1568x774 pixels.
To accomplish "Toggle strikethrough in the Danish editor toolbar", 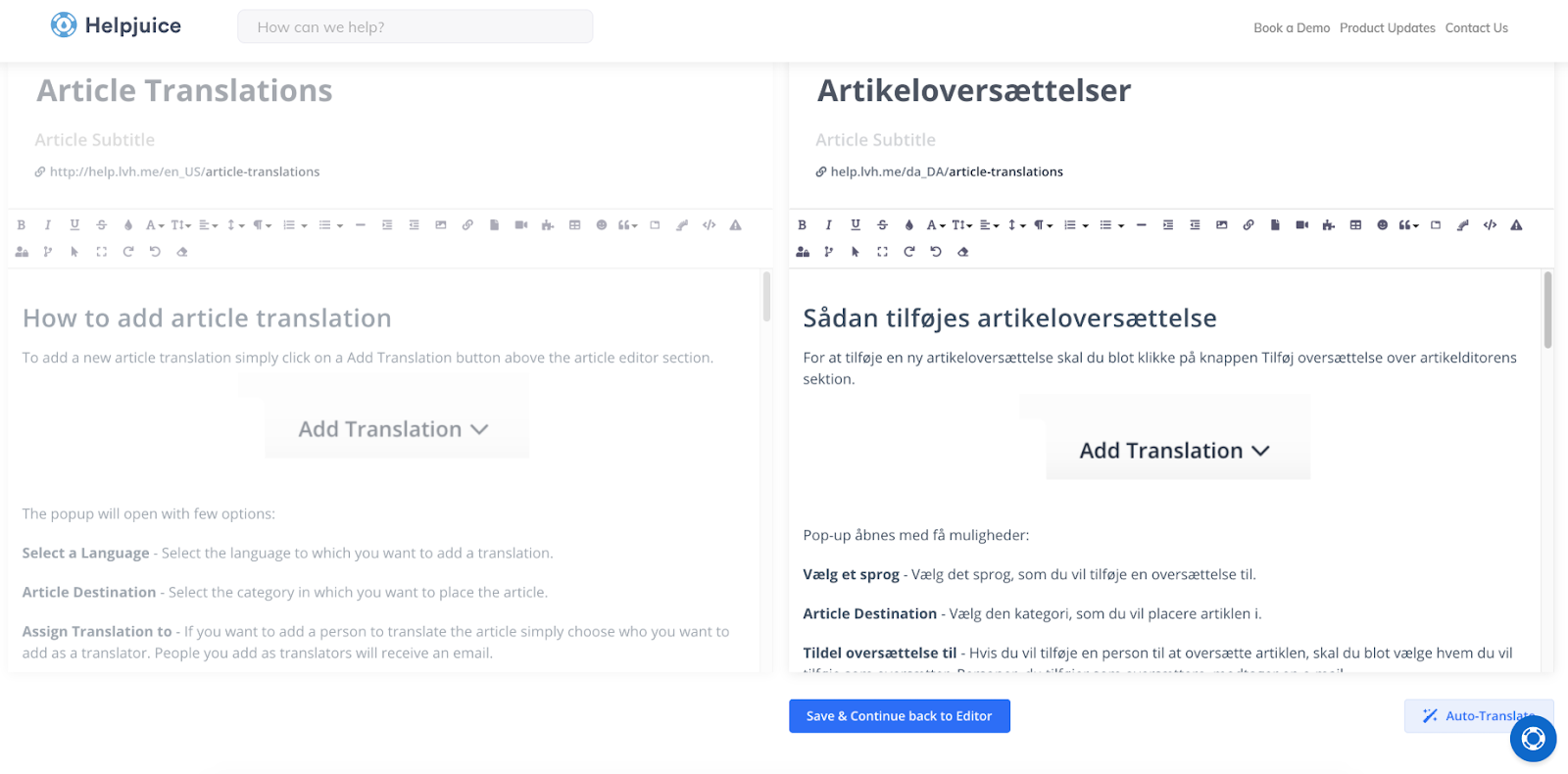I will pos(882,225).
